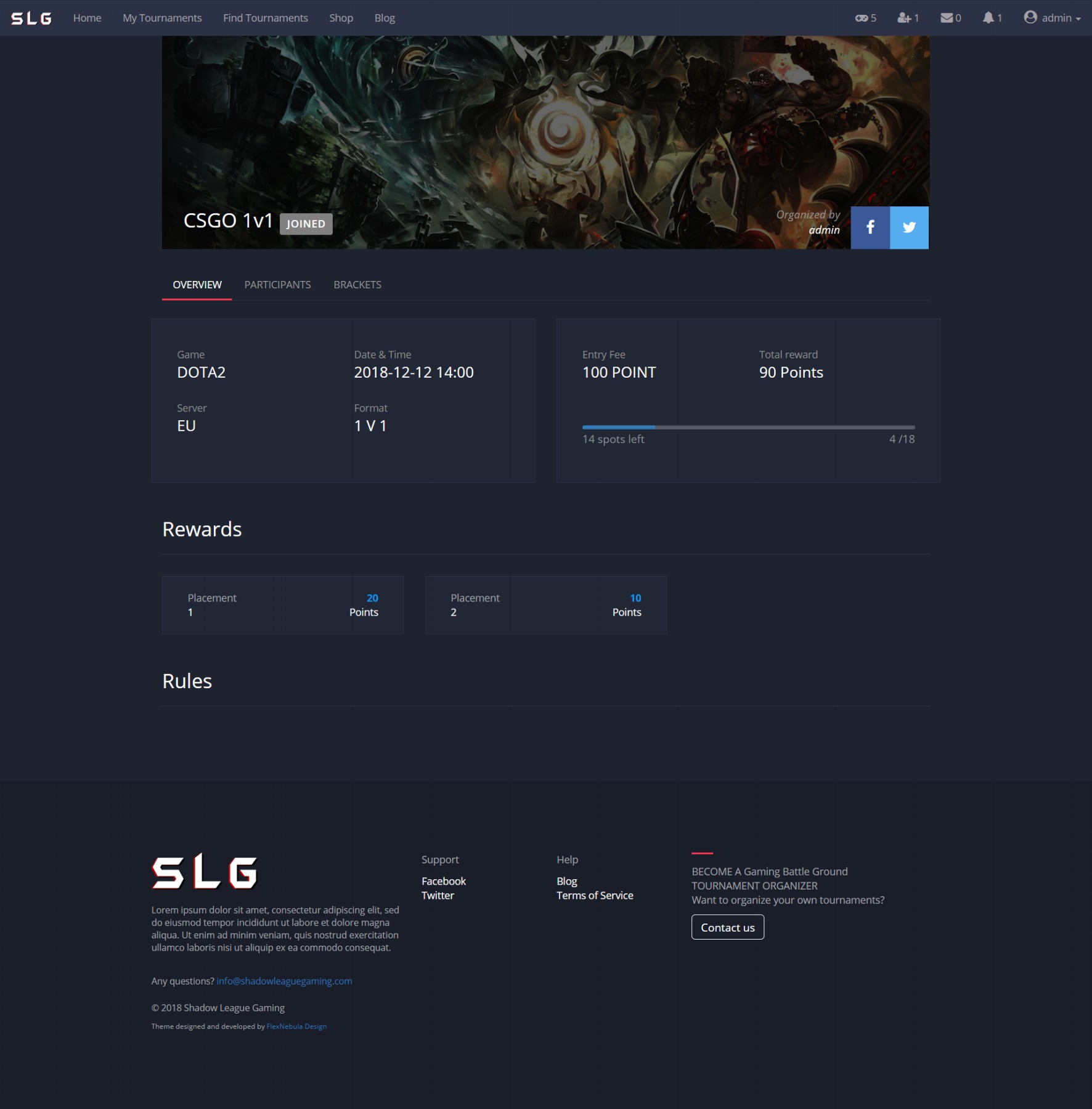Click the info@shadowleaguegaming.com email link
Image resolution: width=1092 pixels, height=1109 pixels.
[x=284, y=981]
